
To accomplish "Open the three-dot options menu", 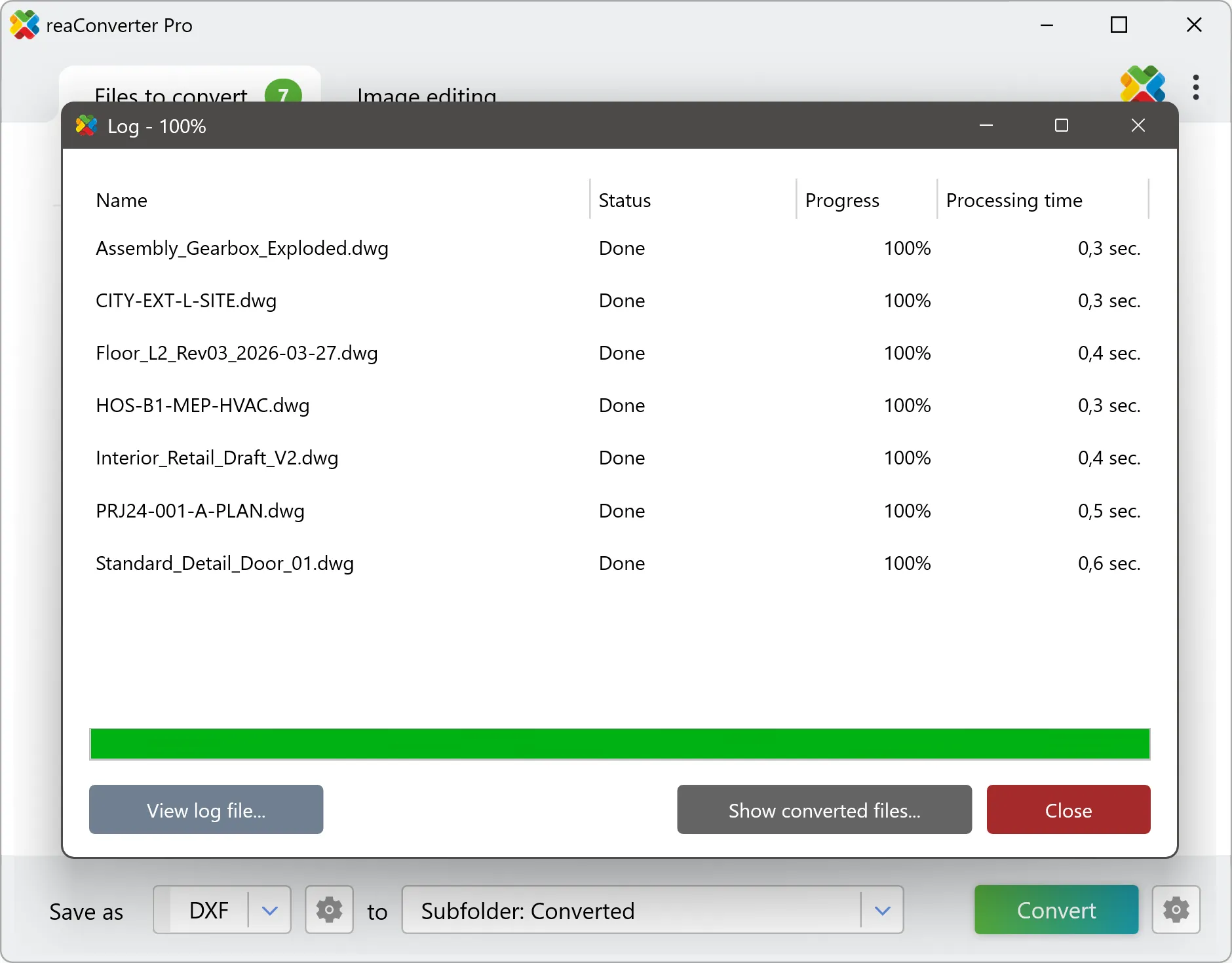I will point(1196,87).
